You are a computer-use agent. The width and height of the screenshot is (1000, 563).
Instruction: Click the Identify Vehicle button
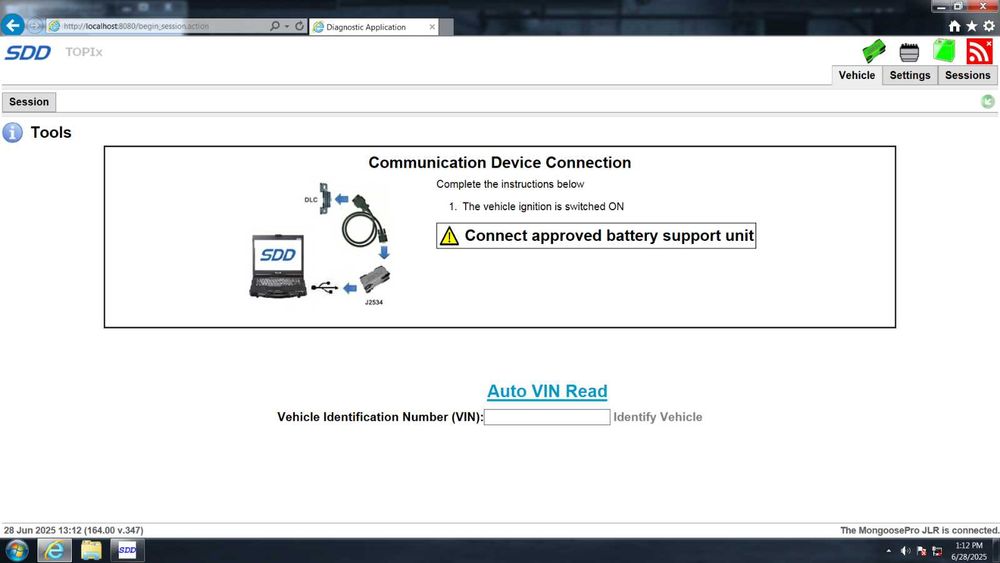coord(658,417)
